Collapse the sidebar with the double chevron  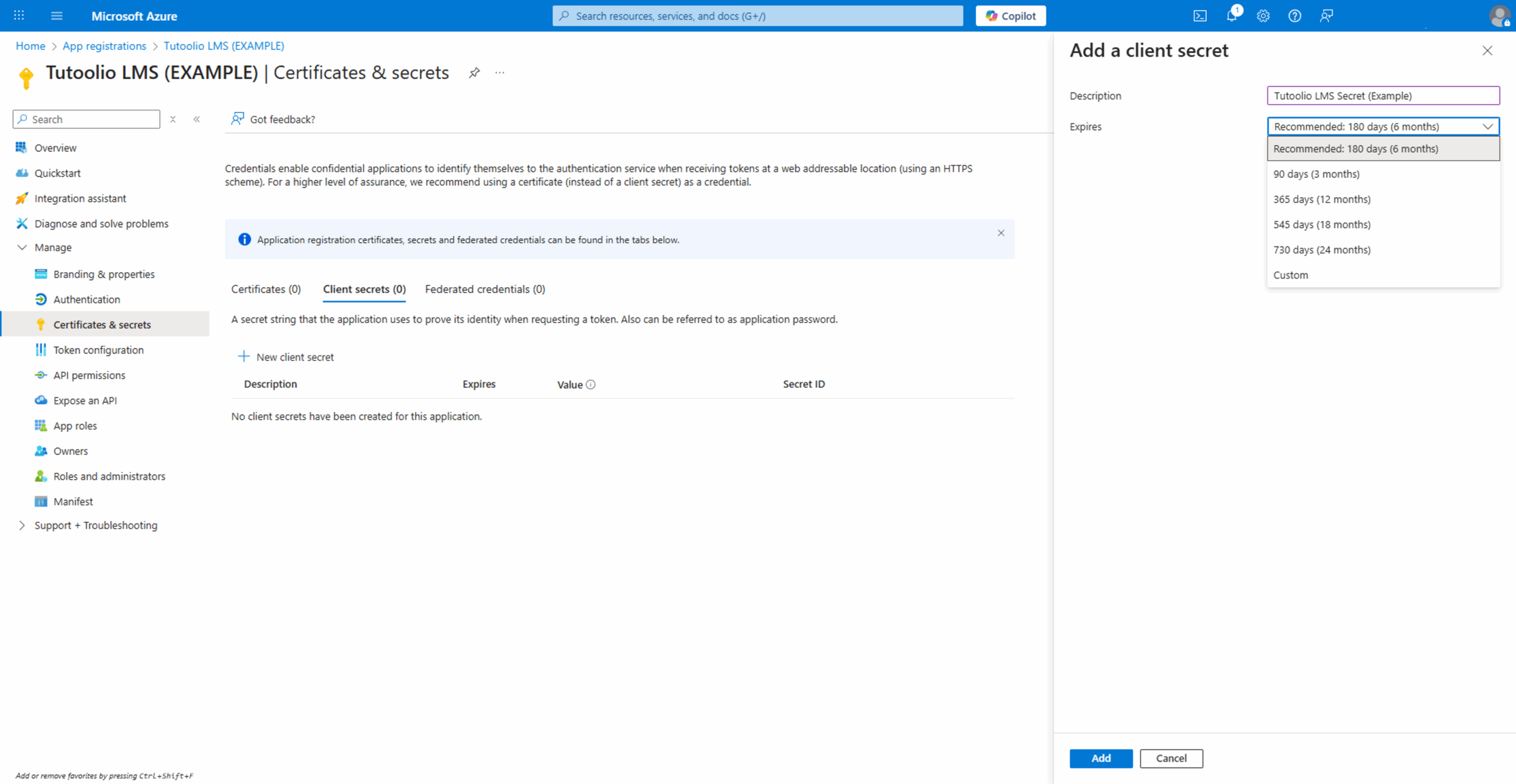tap(197, 119)
